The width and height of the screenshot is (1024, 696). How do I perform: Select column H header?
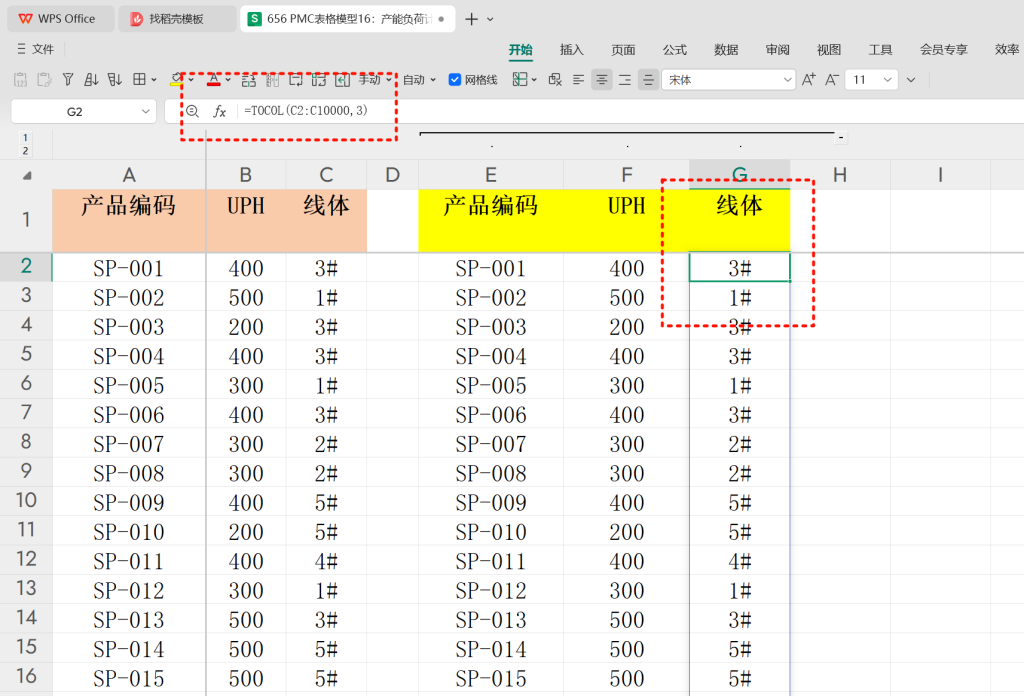[840, 175]
